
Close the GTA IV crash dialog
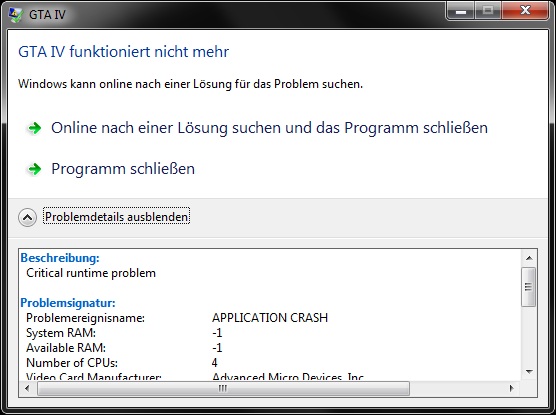point(525,11)
